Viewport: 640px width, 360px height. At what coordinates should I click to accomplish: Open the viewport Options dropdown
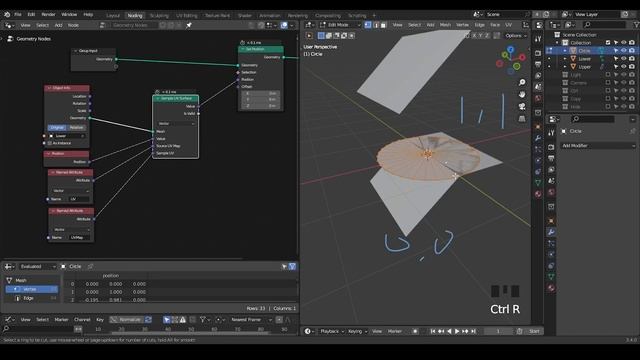[516, 36]
